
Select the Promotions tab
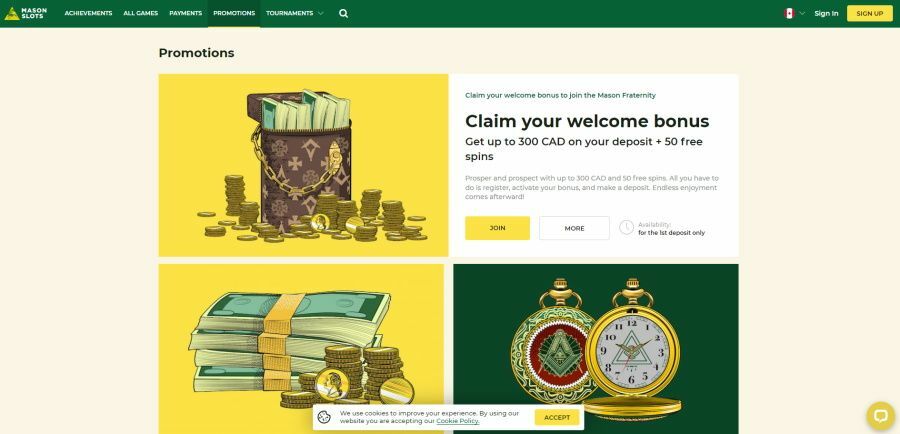tap(234, 13)
